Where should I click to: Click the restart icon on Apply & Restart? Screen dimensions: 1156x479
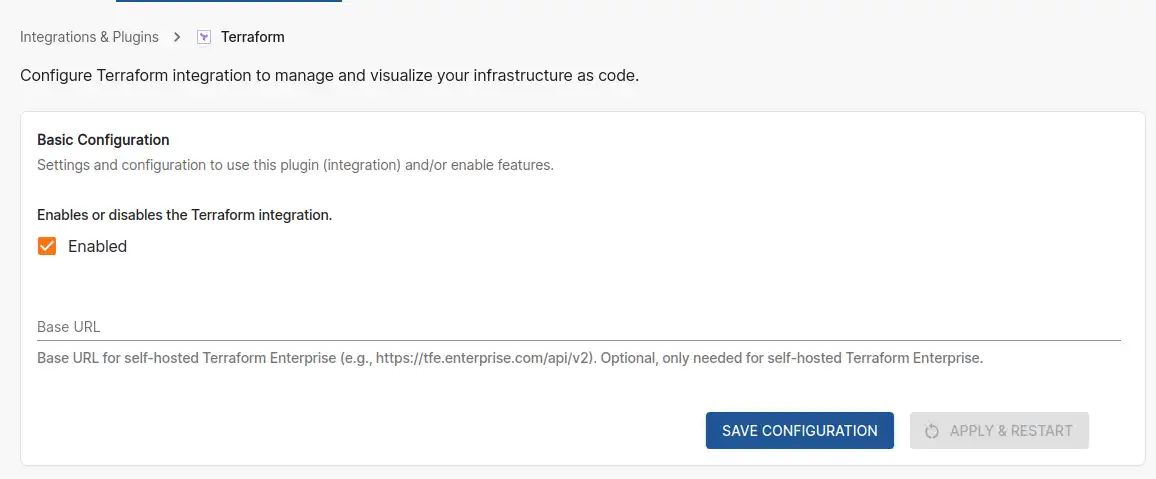pos(932,431)
